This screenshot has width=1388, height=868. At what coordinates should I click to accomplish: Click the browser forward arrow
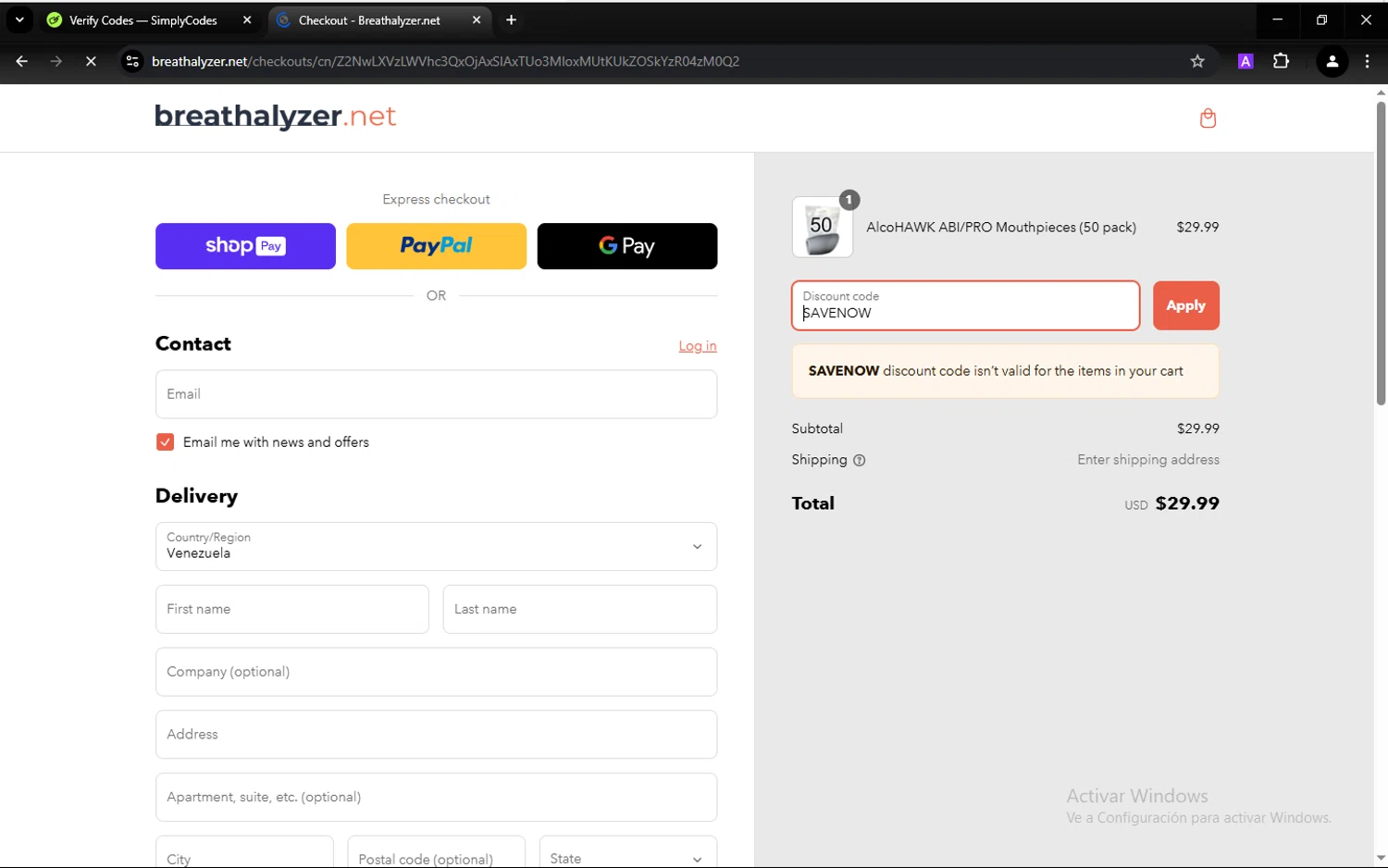point(56,61)
